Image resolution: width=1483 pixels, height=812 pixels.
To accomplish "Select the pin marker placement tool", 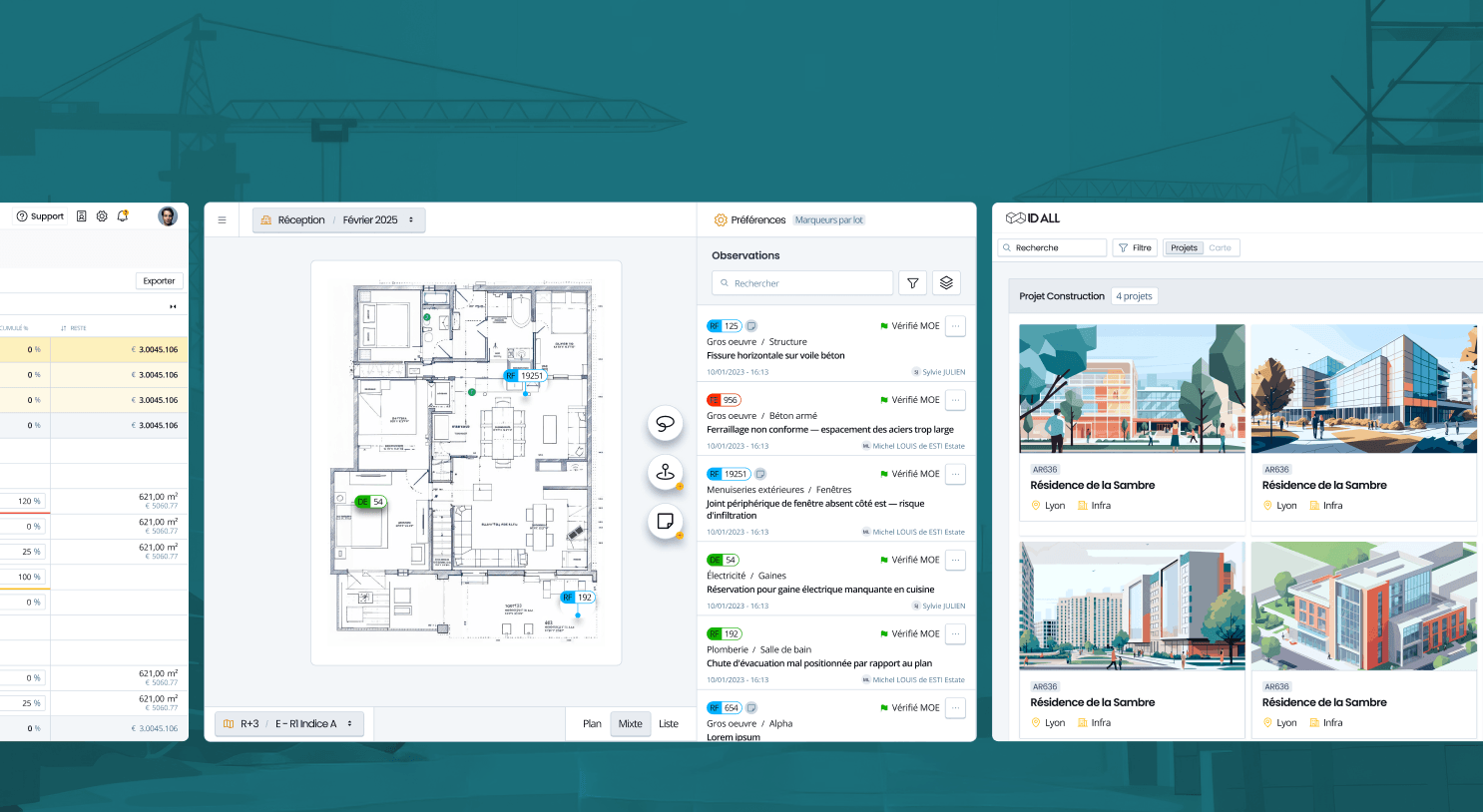I will [x=666, y=472].
